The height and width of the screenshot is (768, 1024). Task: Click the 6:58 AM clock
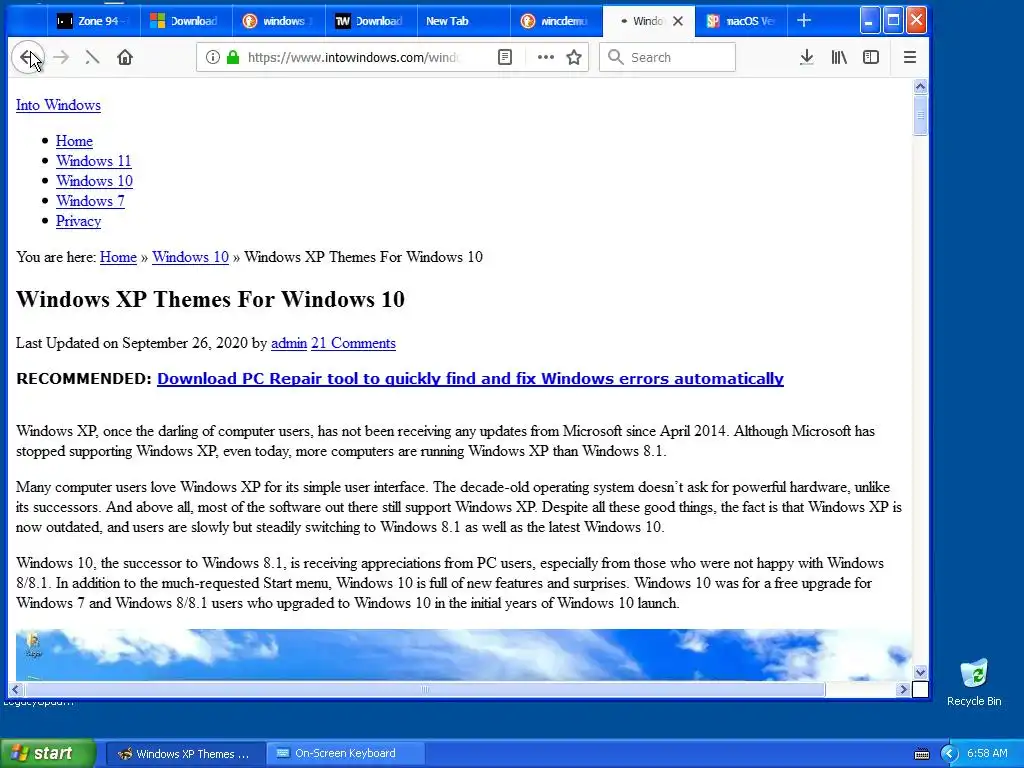click(x=987, y=754)
